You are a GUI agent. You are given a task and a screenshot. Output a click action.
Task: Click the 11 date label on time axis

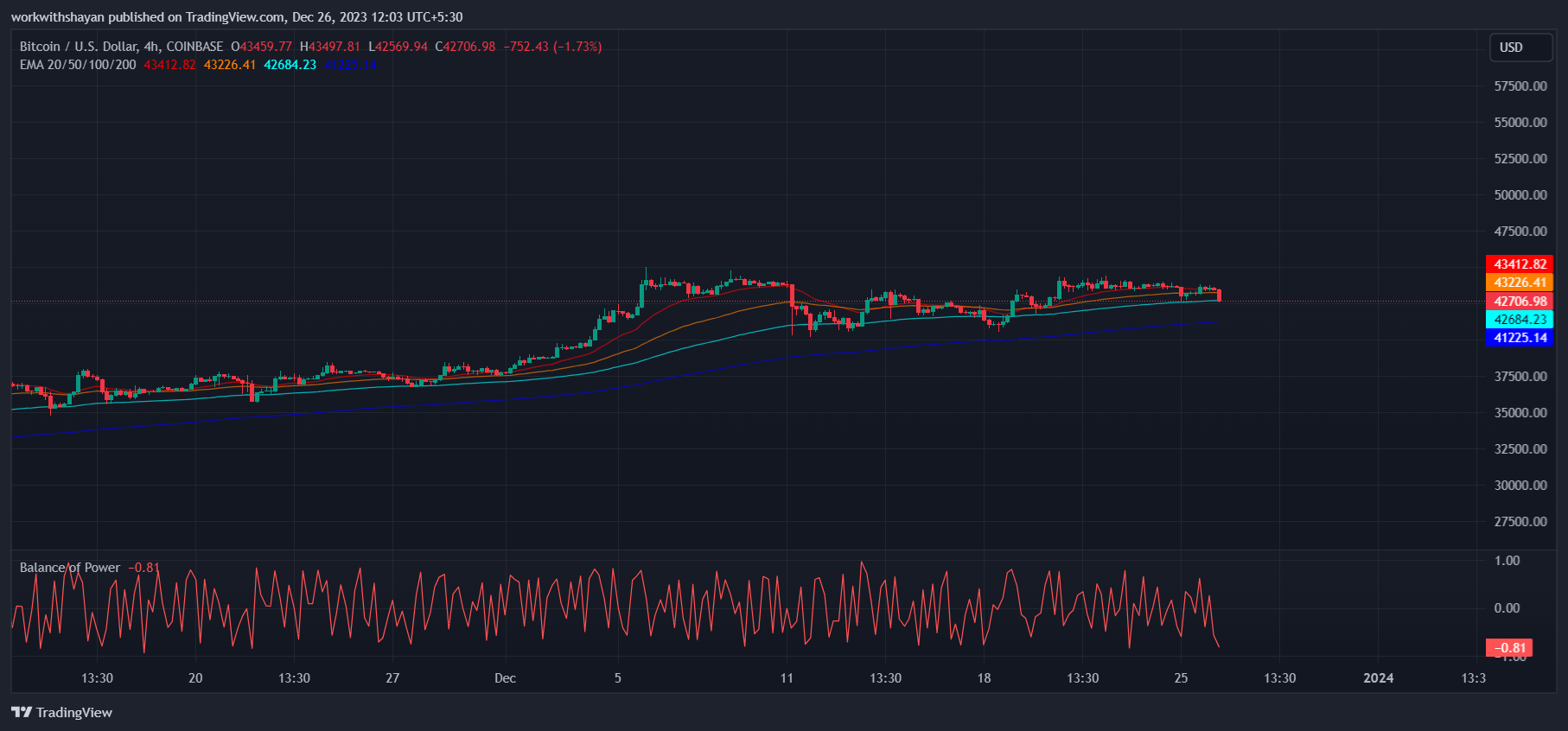[787, 678]
